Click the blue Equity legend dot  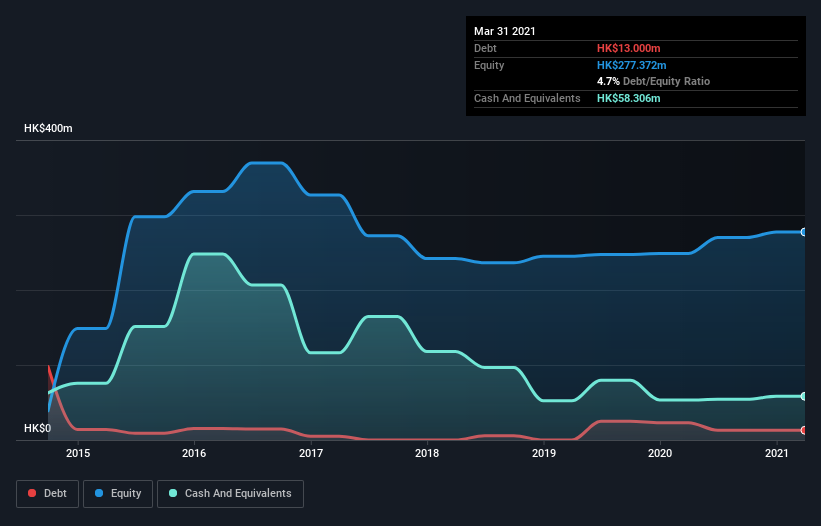99,493
